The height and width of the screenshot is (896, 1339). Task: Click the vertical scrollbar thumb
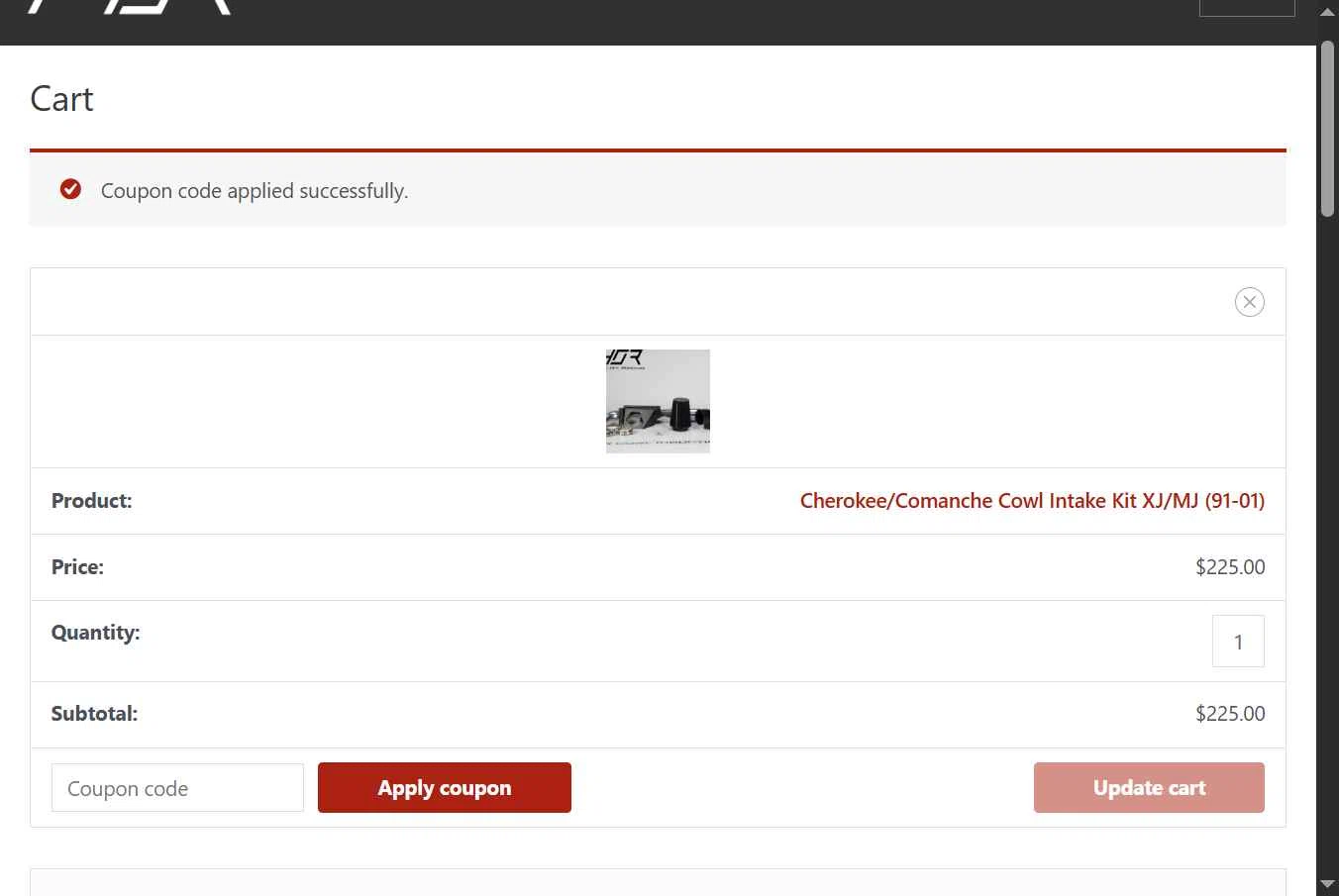click(x=1327, y=129)
